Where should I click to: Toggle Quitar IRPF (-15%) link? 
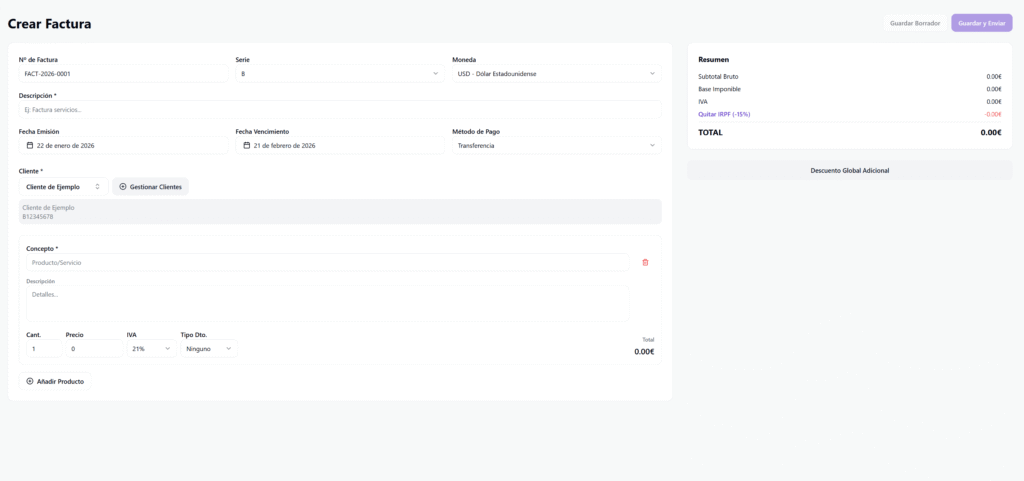point(724,114)
